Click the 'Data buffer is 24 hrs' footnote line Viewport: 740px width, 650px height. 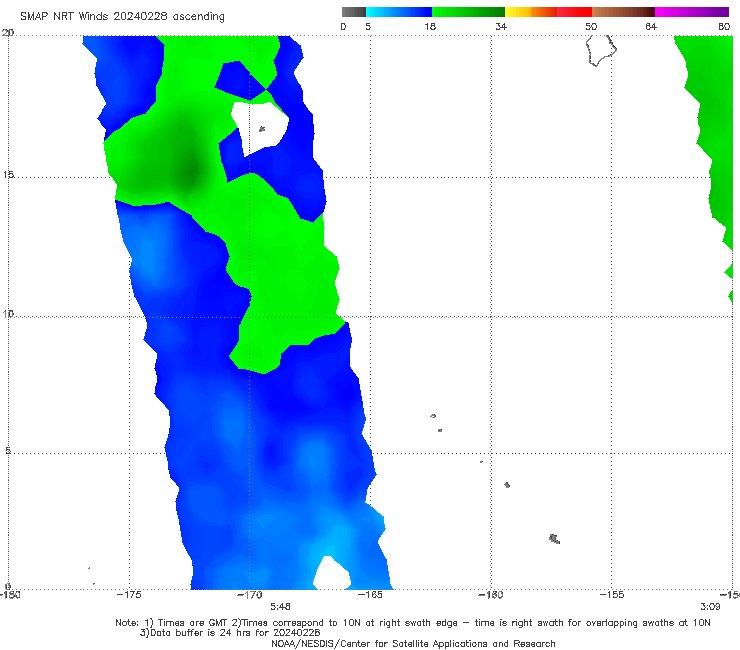230,633
